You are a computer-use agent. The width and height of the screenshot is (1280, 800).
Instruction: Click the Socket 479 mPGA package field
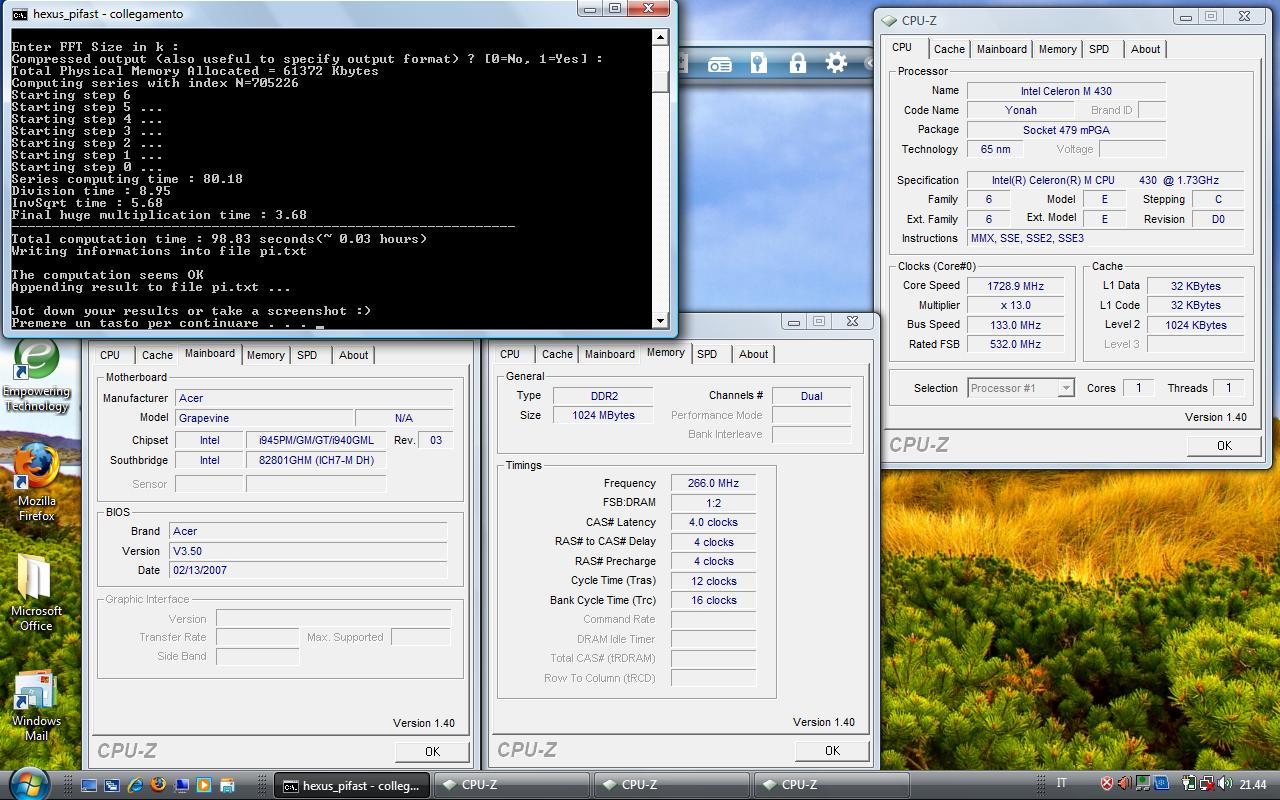(1066, 130)
